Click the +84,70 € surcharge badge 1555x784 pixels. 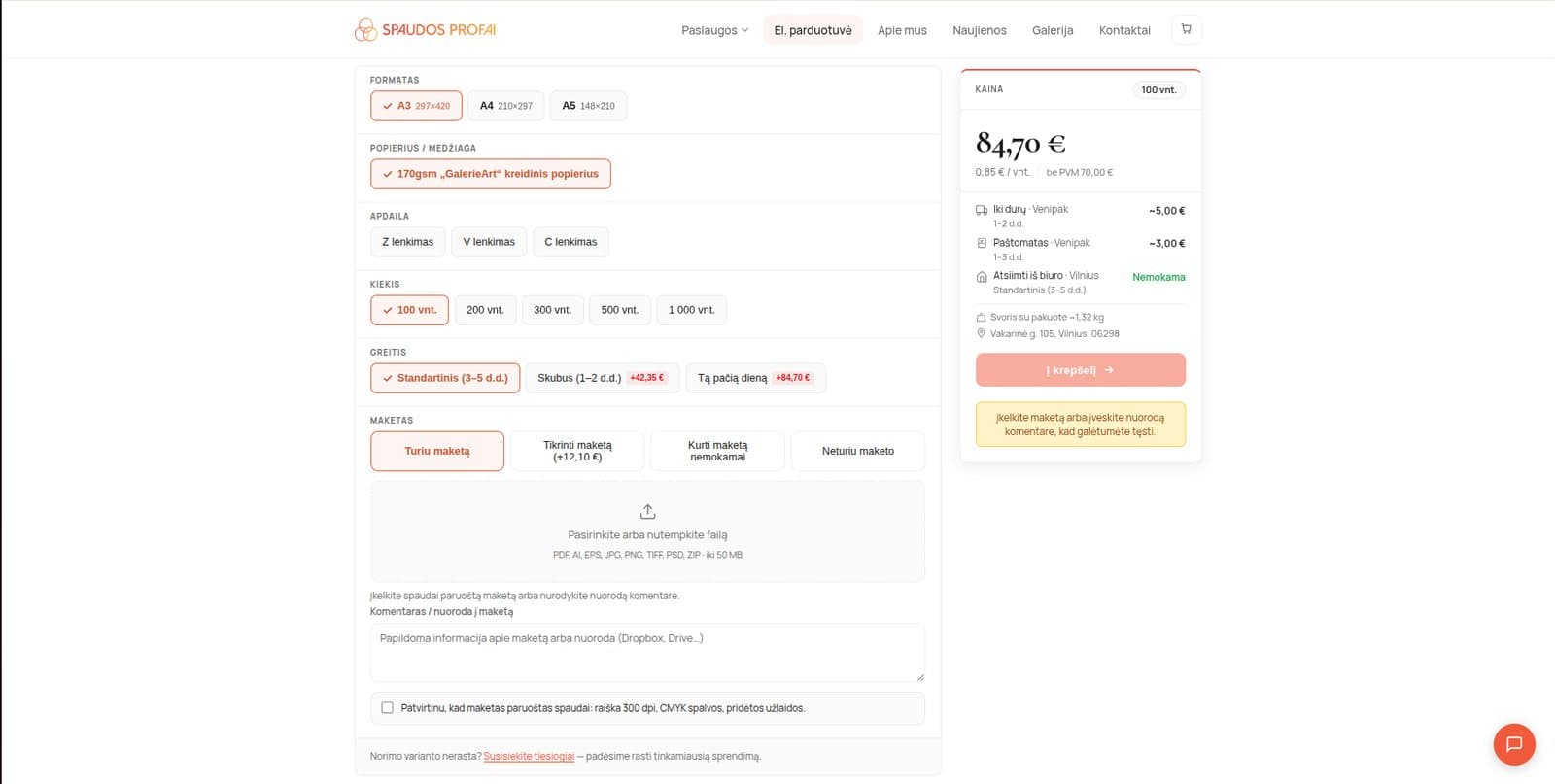click(793, 378)
